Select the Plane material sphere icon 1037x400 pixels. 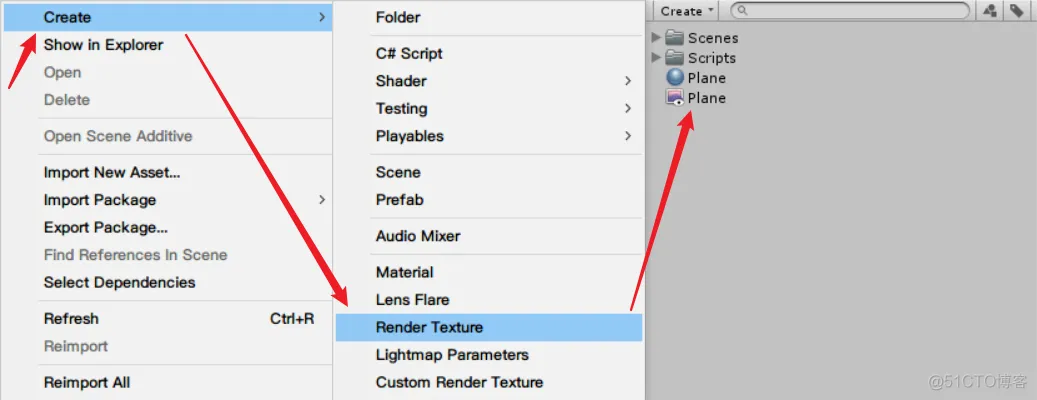675,77
